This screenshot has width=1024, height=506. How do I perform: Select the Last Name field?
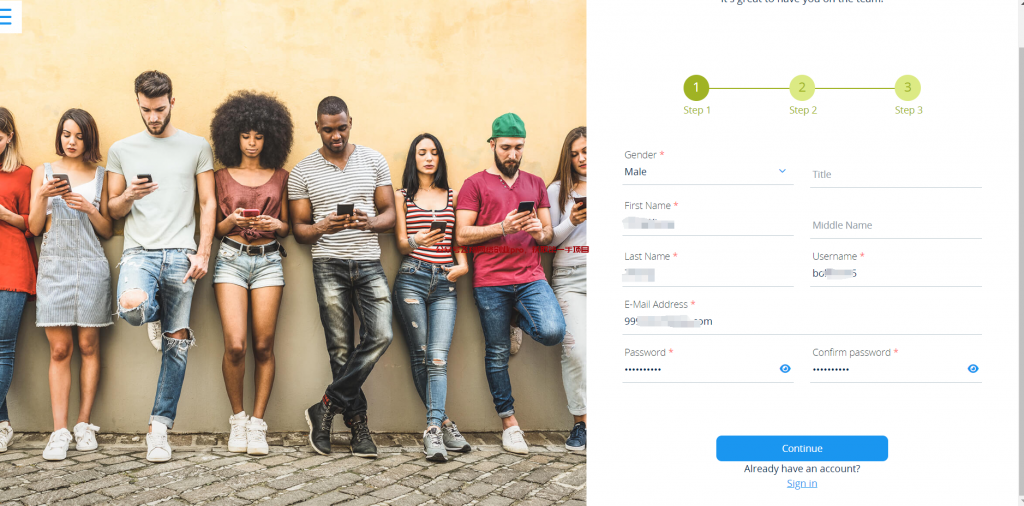pyautogui.click(x=708, y=274)
